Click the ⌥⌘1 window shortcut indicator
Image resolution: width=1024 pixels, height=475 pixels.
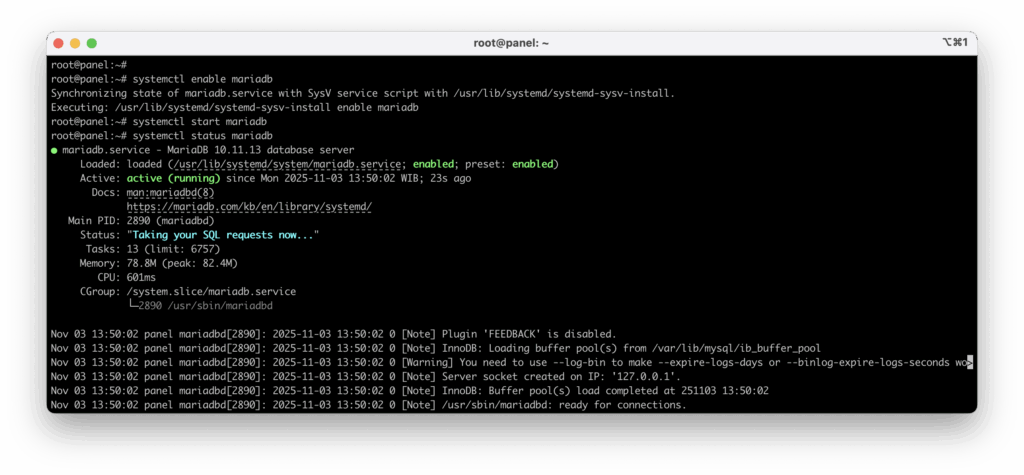[x=952, y=43]
